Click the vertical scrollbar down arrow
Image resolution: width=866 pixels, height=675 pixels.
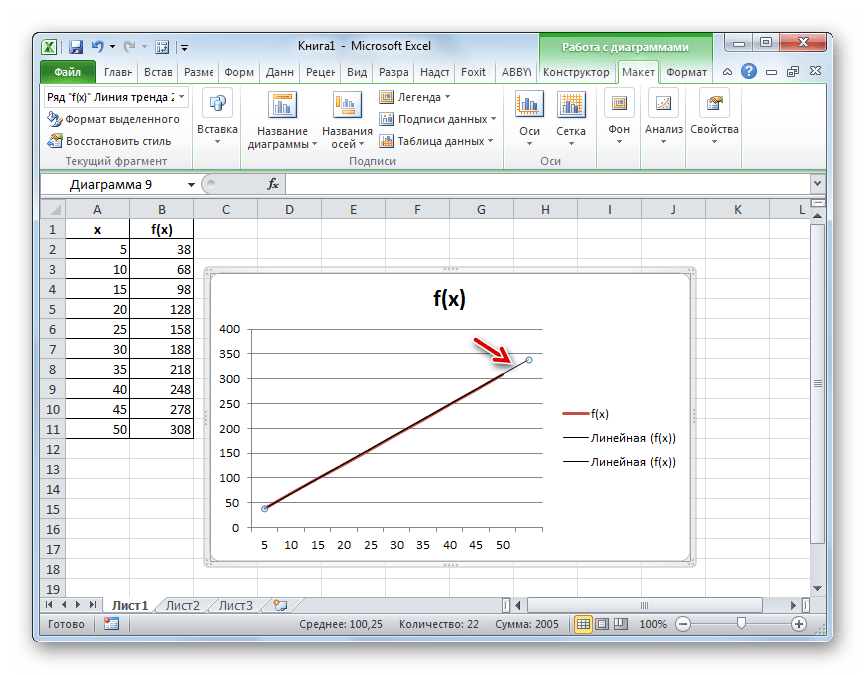pos(818,588)
